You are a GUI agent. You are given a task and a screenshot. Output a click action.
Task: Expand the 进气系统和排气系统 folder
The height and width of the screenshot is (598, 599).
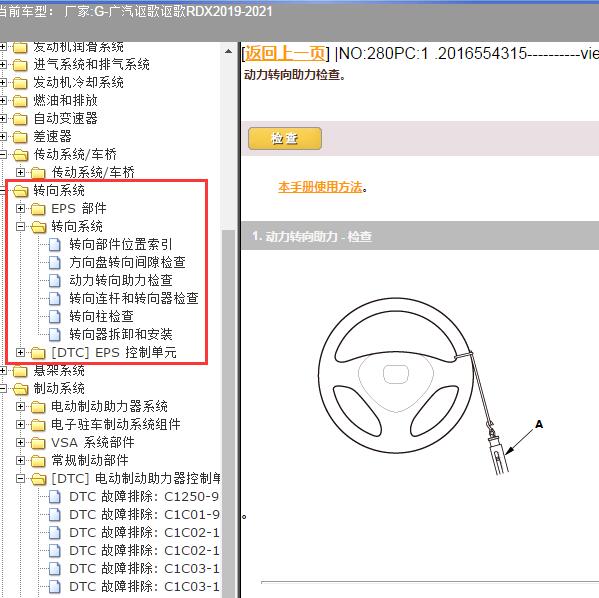click(3, 65)
